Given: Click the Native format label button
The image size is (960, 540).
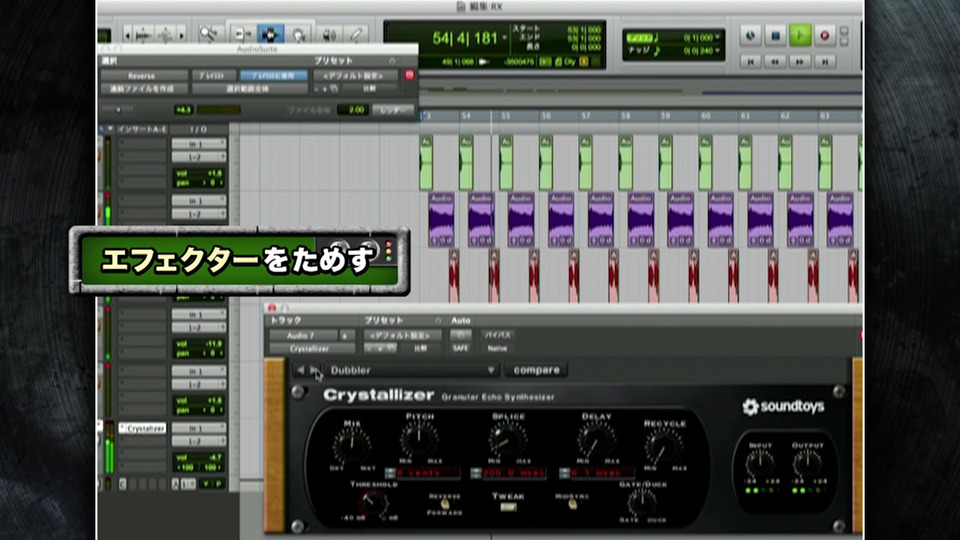Looking at the screenshot, I should pyautogui.click(x=497, y=348).
